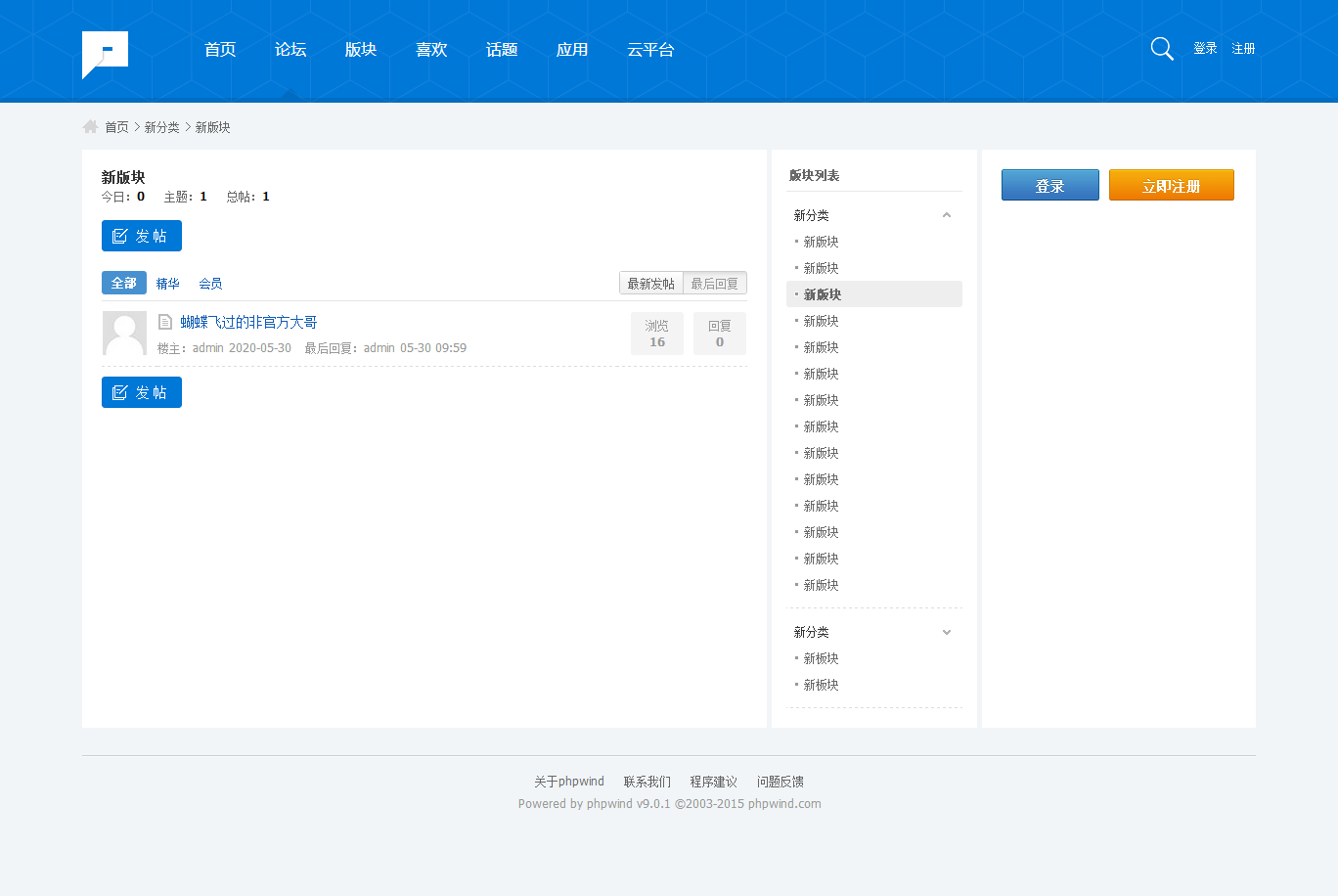
Task: Sort threads by 最新发帖
Action: 651,284
